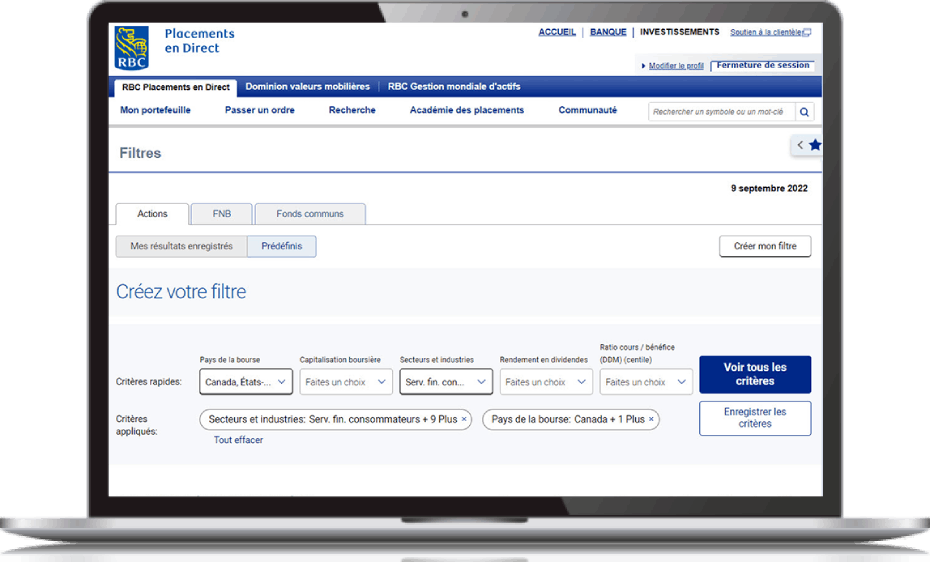
Task: Click the INVESTISSEMENTS link
Action: [680, 32]
